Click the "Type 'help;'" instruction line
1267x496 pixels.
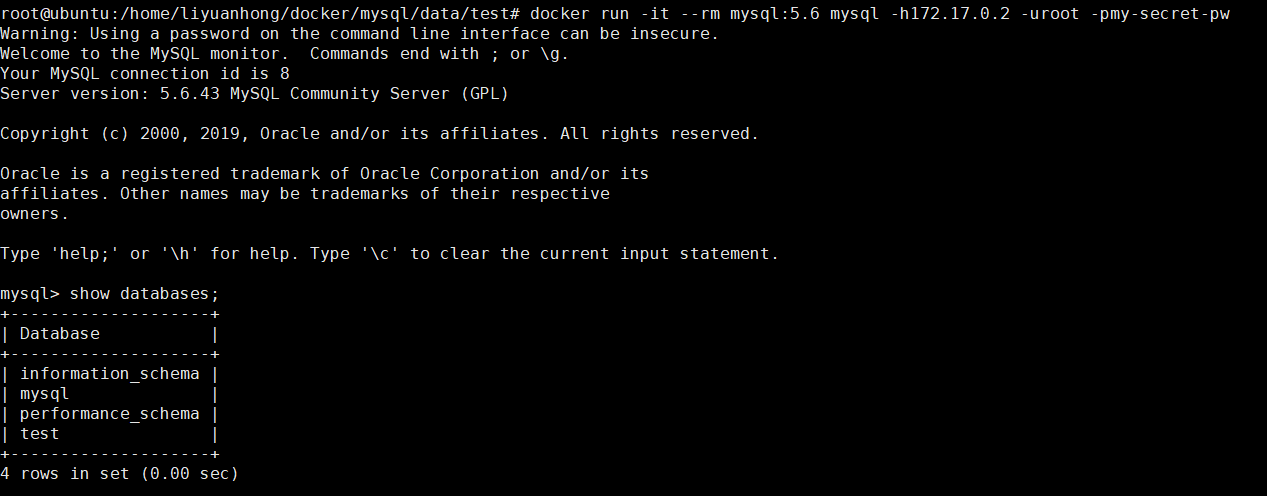(x=390, y=254)
